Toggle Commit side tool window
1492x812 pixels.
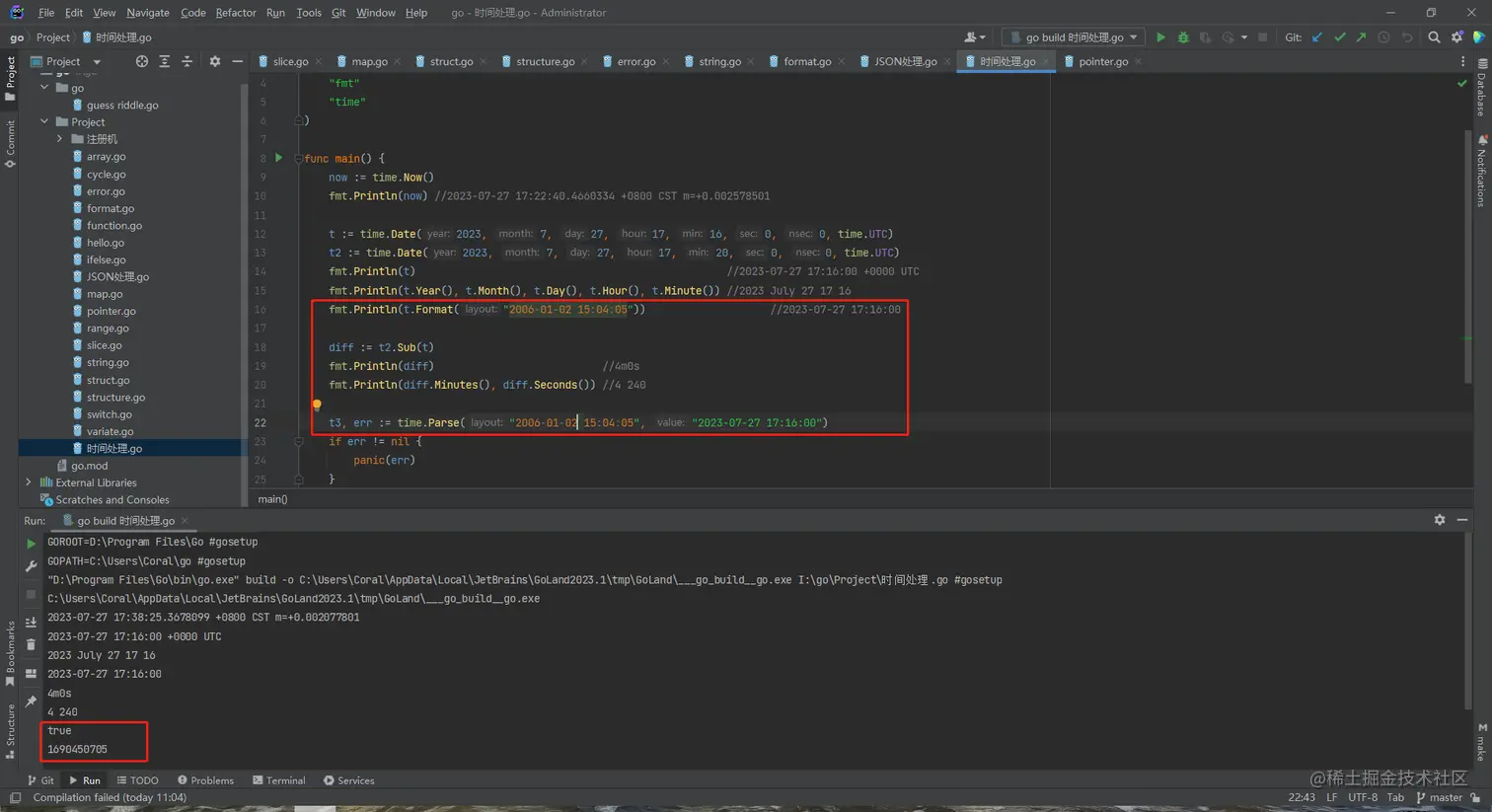tap(10, 144)
